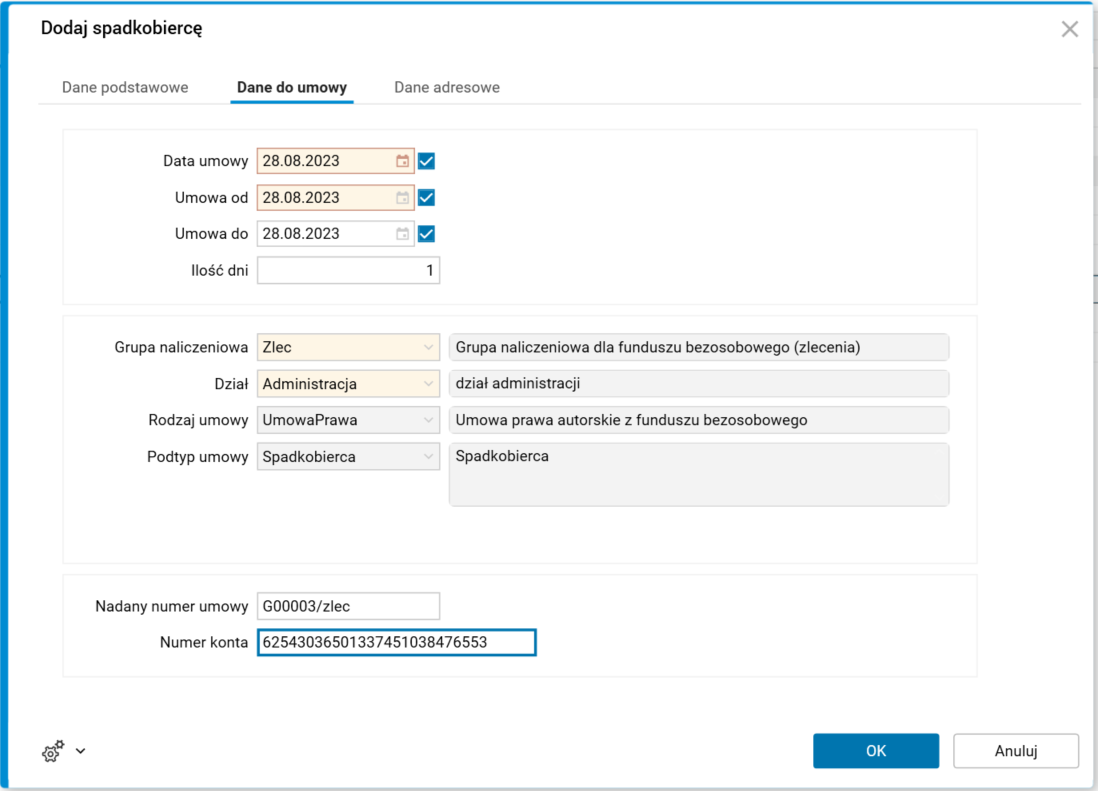Open the Dane adresowe tab

pyautogui.click(x=447, y=88)
